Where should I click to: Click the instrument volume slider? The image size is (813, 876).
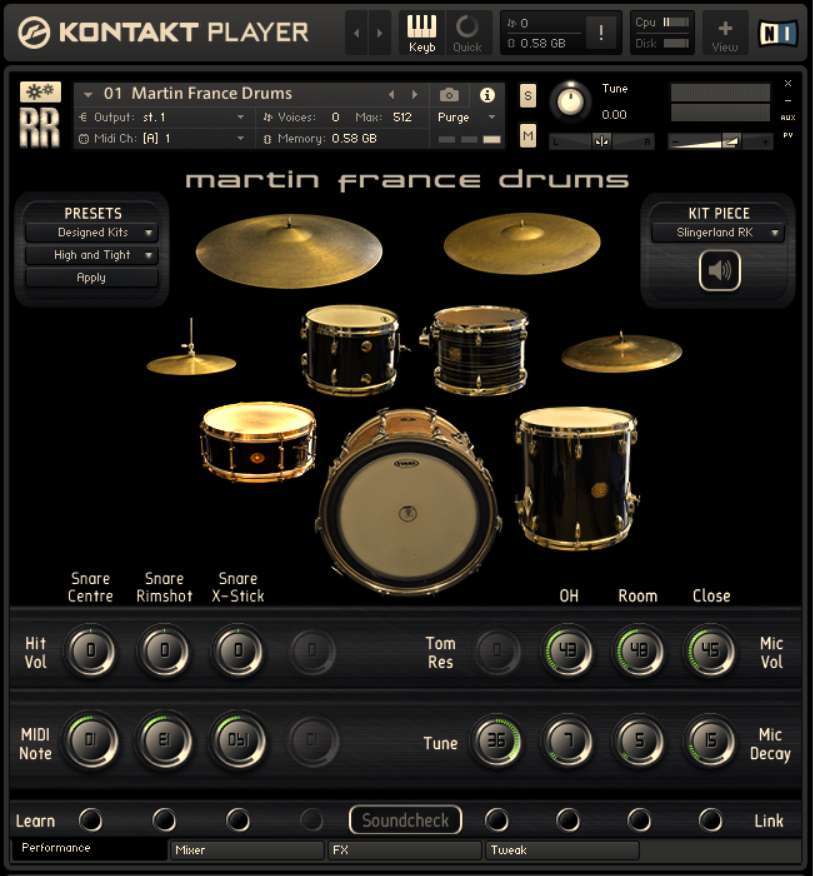[720, 142]
